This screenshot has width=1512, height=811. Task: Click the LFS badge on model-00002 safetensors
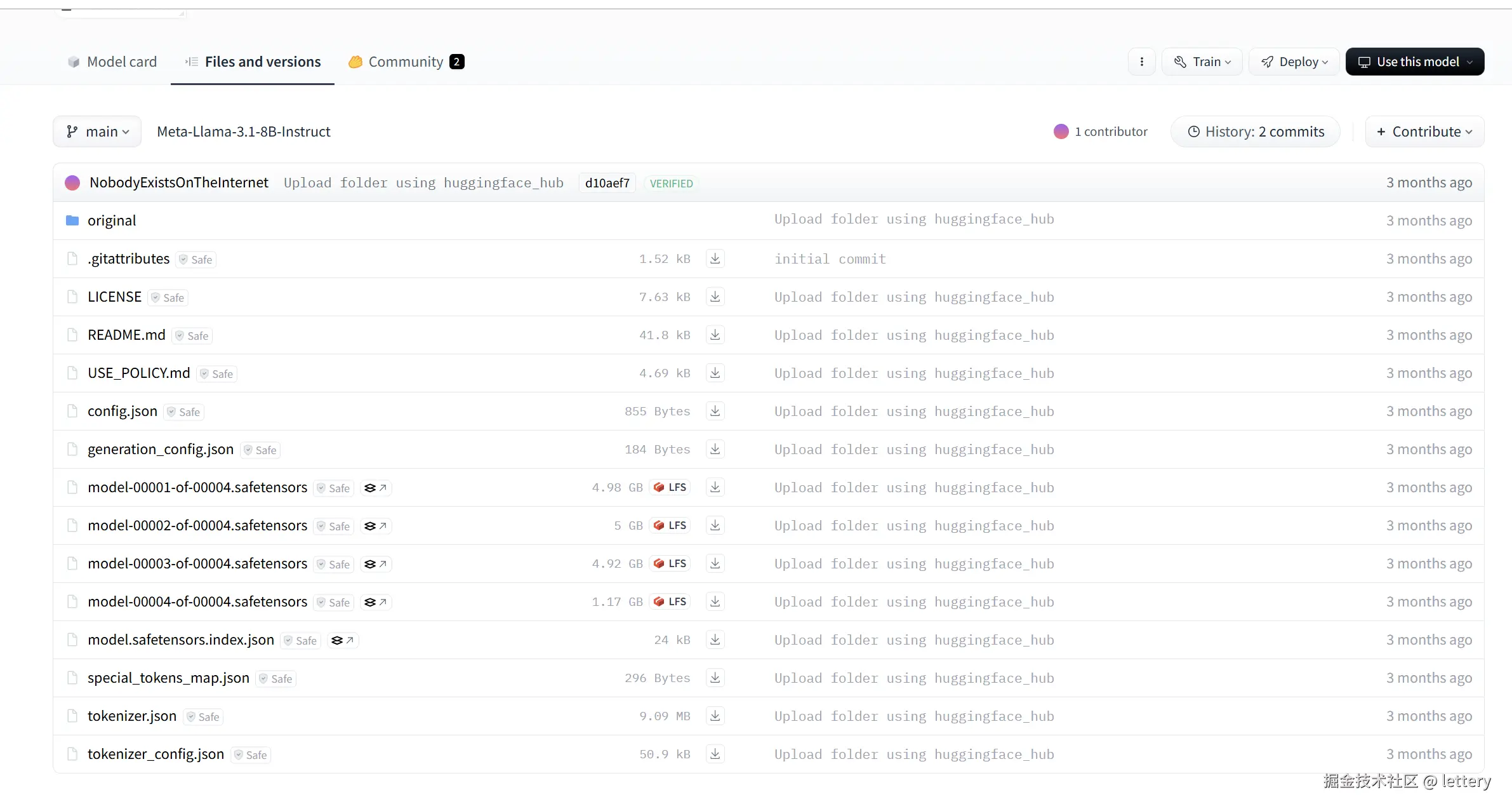[x=670, y=525]
